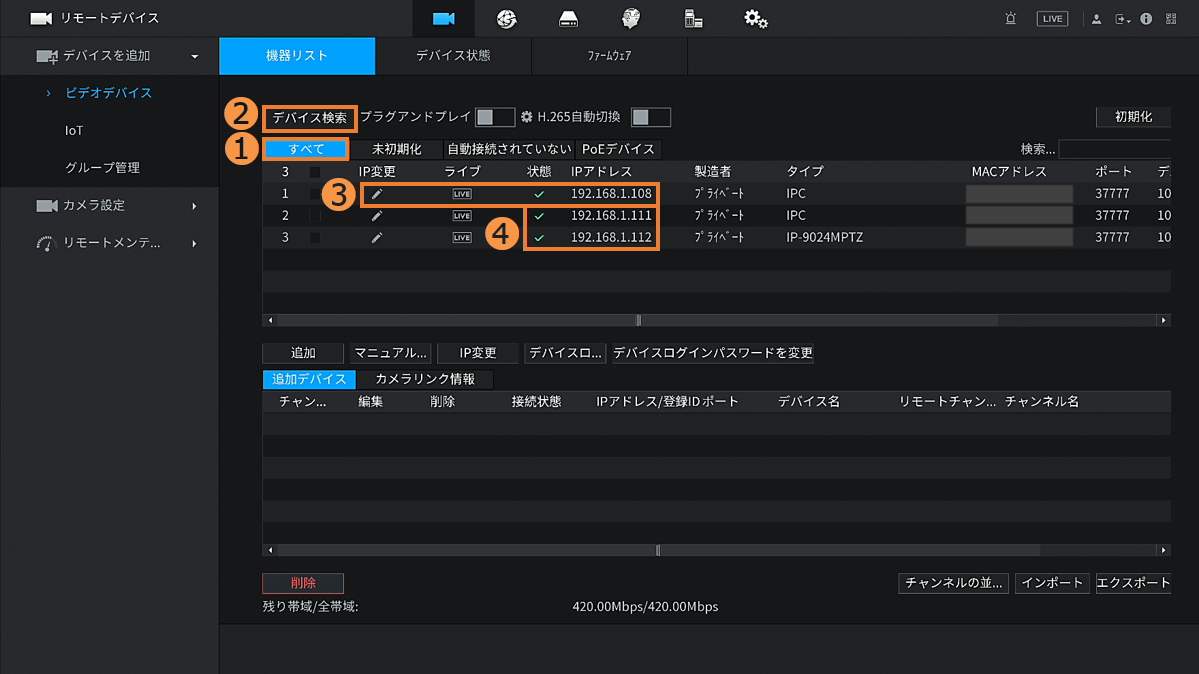Click the デバイス検索 button
1199x674 pixels.
click(310, 118)
